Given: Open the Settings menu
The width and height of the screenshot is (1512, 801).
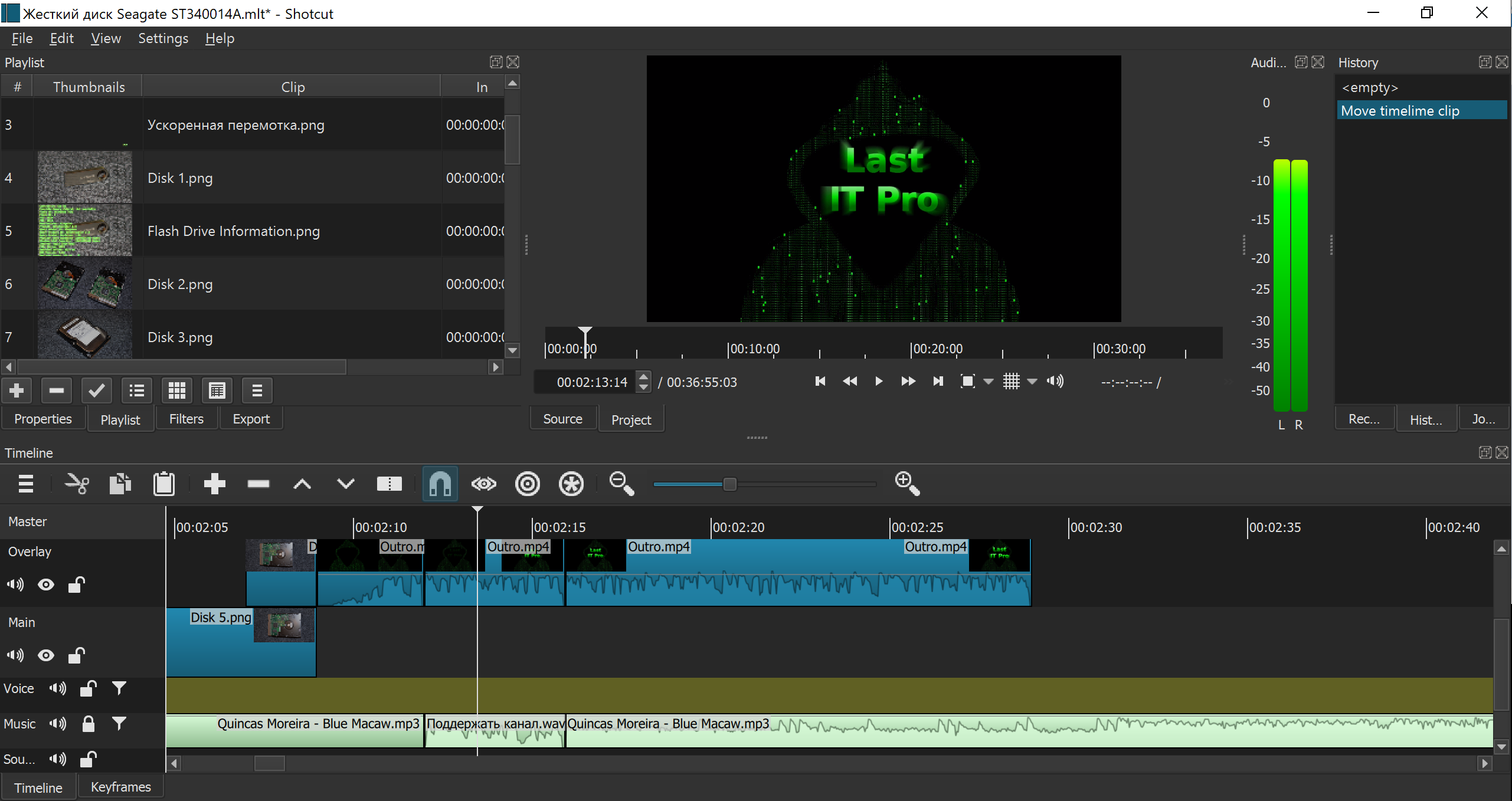Looking at the screenshot, I should tap(163, 38).
